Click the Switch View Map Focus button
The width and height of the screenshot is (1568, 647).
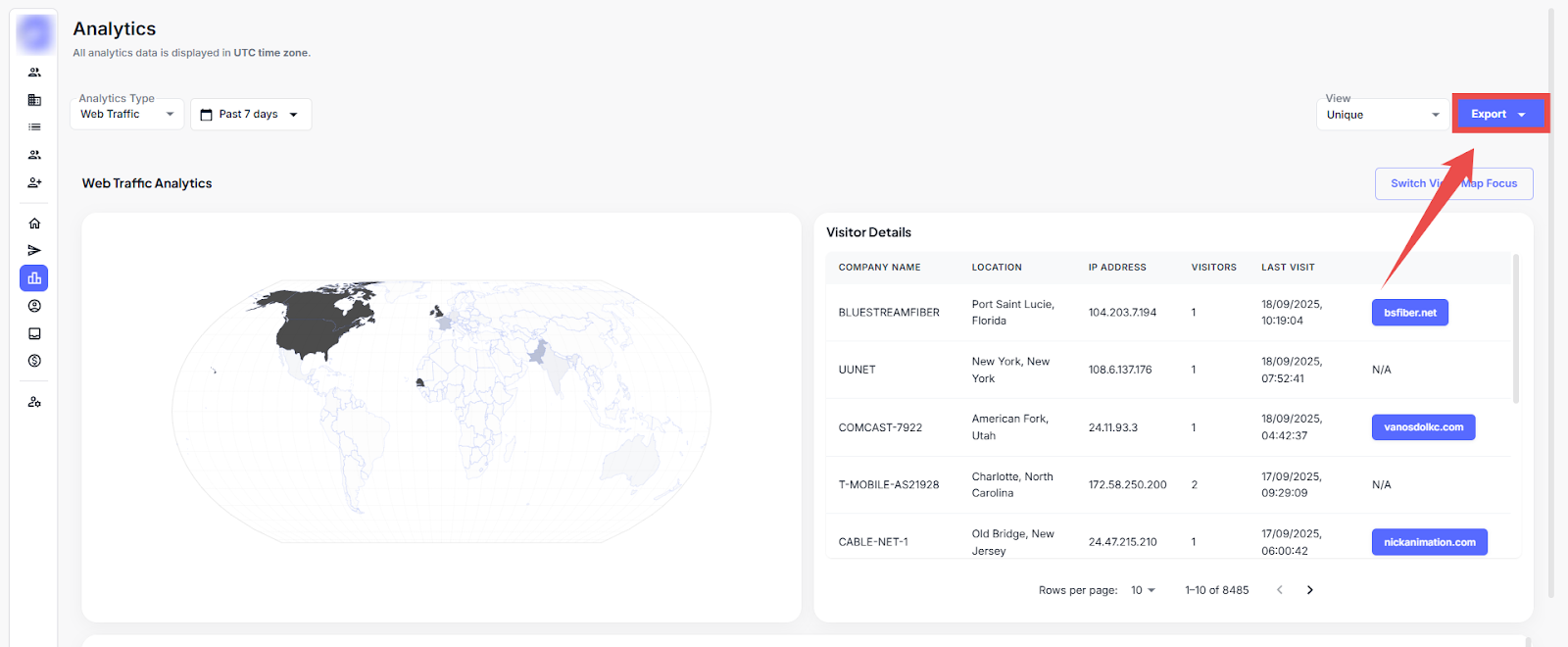[x=1453, y=183]
